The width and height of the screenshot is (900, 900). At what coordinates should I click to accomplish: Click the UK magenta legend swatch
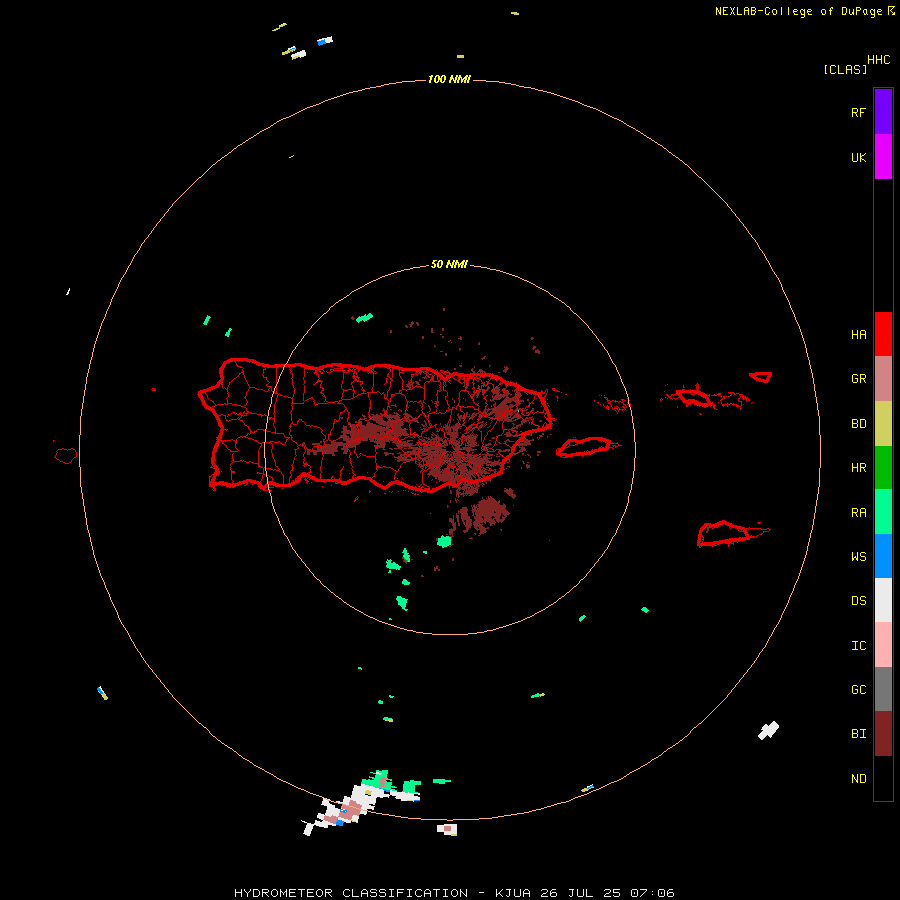[883, 156]
